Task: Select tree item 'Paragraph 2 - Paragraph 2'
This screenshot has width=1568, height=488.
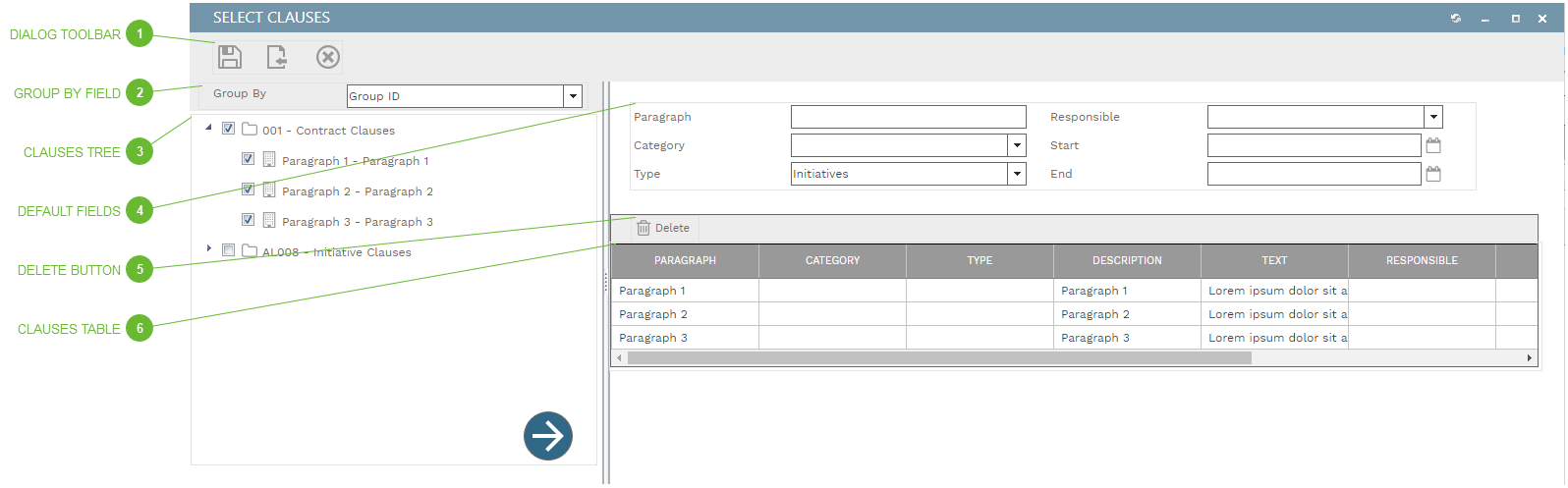Action: [x=358, y=191]
